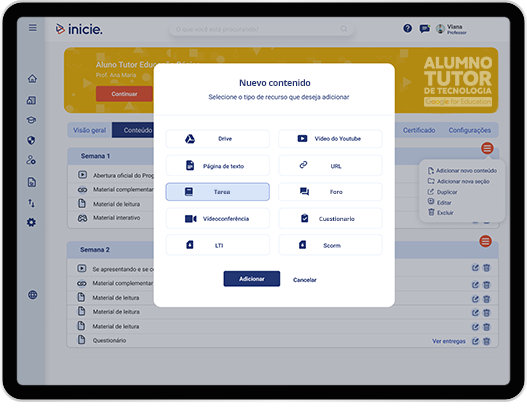This screenshot has width=527, height=408.
Task: Open the graduation cap sidebar icon
Action: coord(32,120)
